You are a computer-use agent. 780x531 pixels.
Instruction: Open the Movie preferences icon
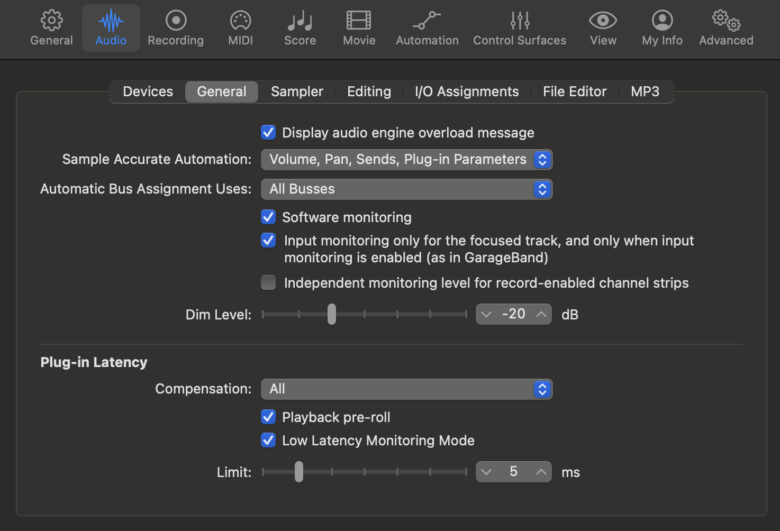pyautogui.click(x=359, y=21)
